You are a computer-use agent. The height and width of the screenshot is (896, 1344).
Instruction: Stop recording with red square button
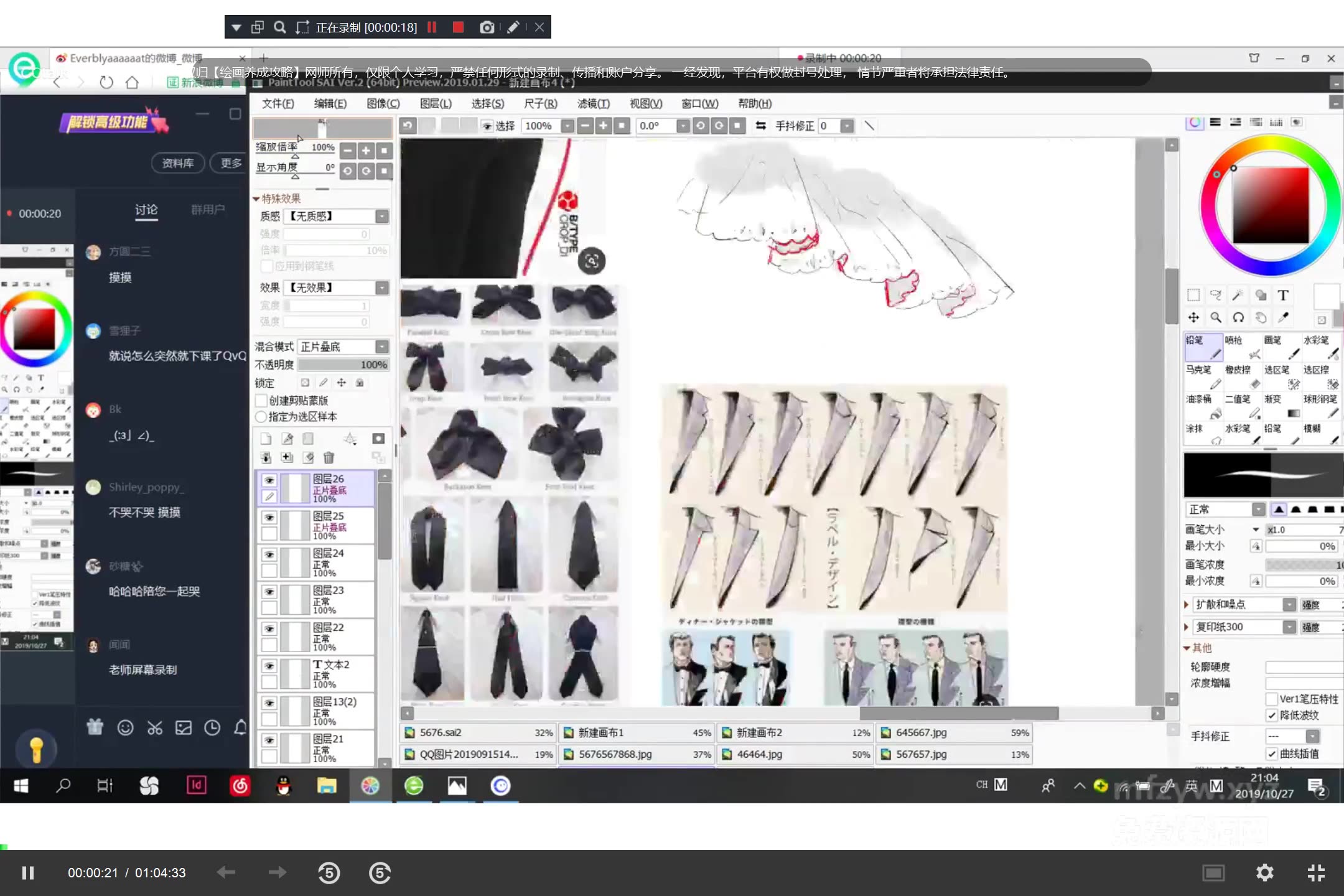[x=458, y=27]
